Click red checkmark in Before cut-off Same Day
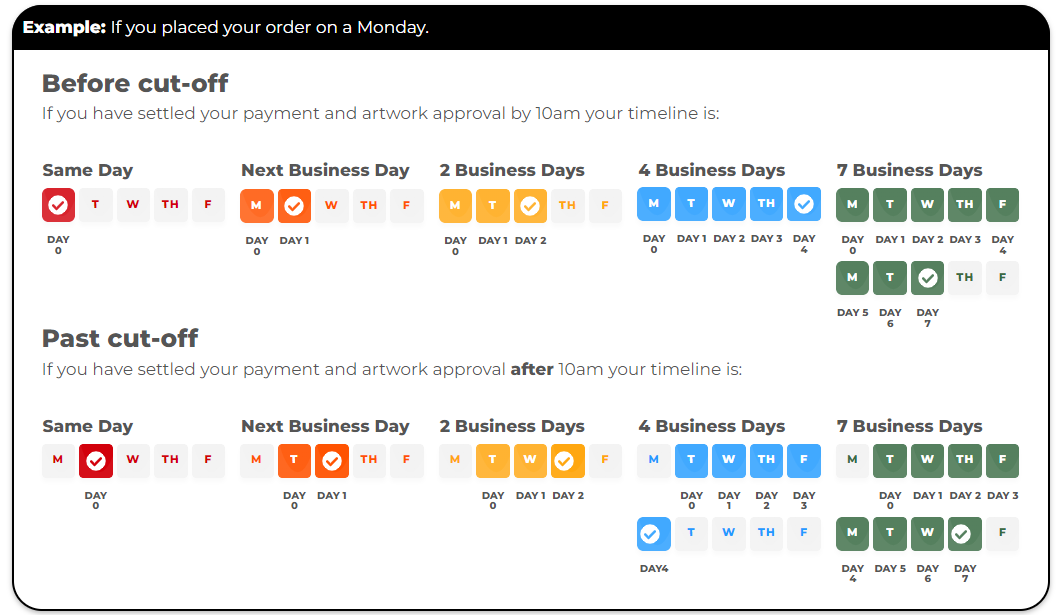The width and height of the screenshot is (1057, 615). point(59,205)
